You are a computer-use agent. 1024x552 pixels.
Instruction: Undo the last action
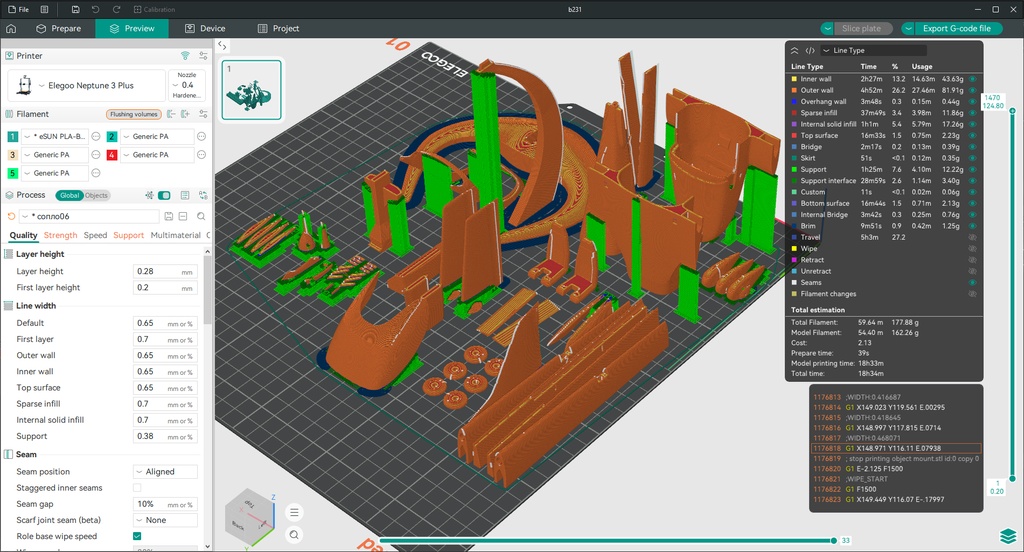click(x=95, y=9)
